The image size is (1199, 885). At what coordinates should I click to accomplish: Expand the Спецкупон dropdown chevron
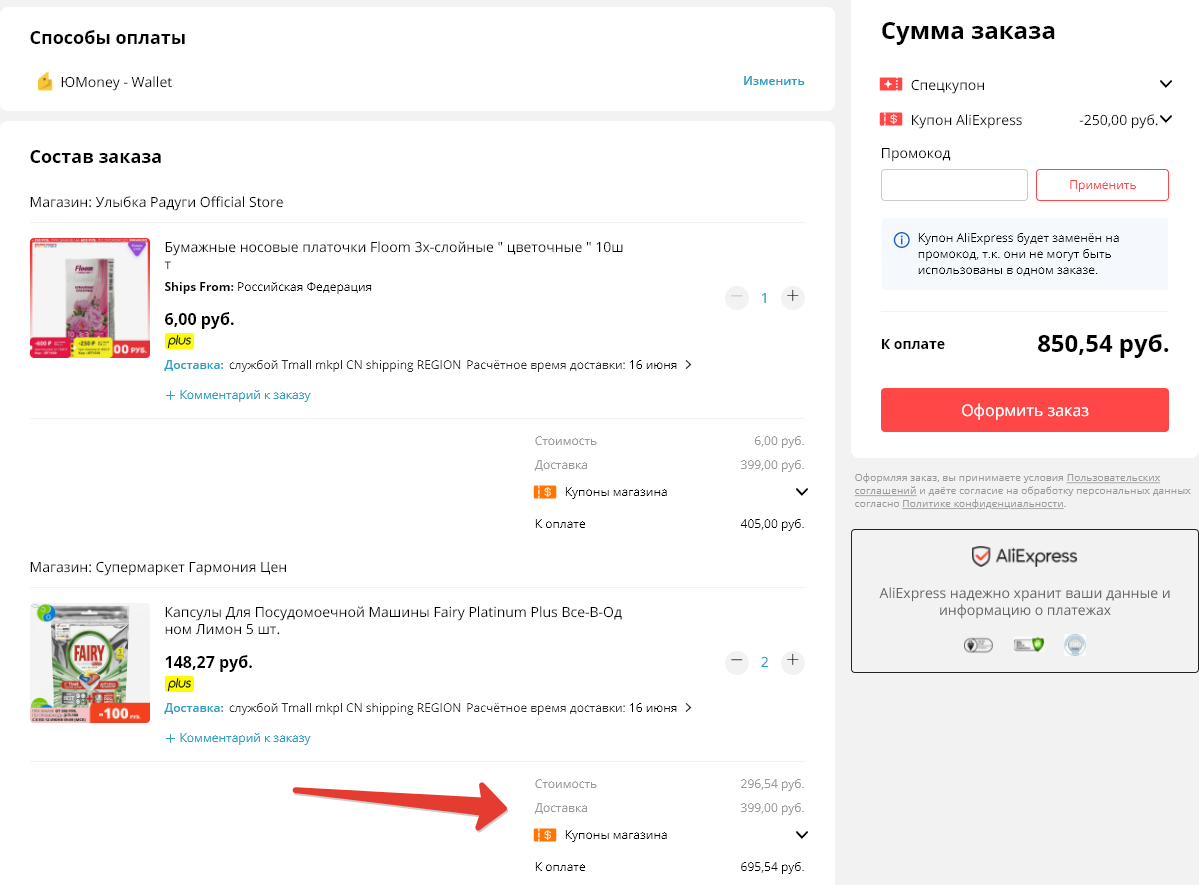[1165, 84]
